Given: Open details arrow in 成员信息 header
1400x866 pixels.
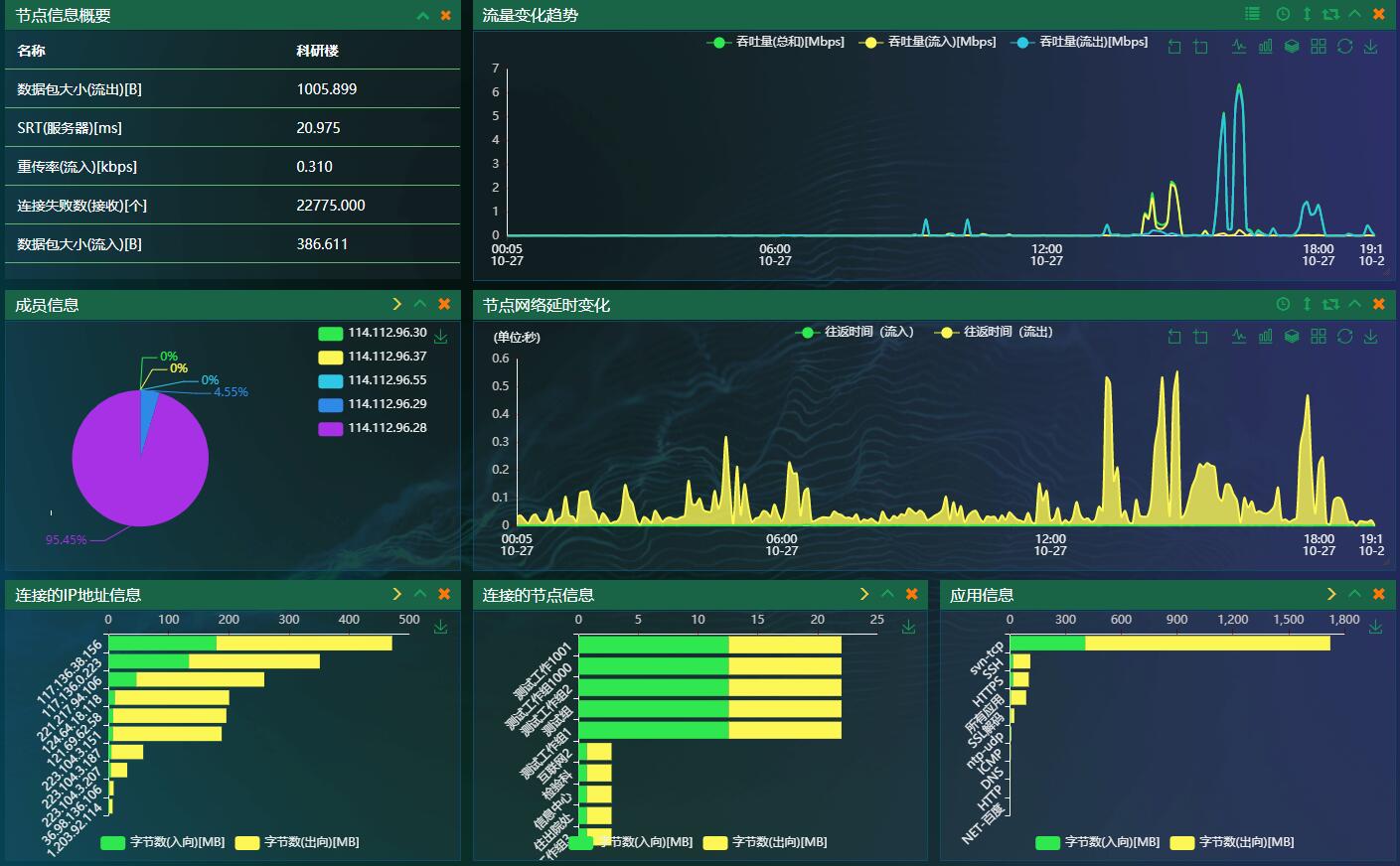Looking at the screenshot, I should point(396,304).
